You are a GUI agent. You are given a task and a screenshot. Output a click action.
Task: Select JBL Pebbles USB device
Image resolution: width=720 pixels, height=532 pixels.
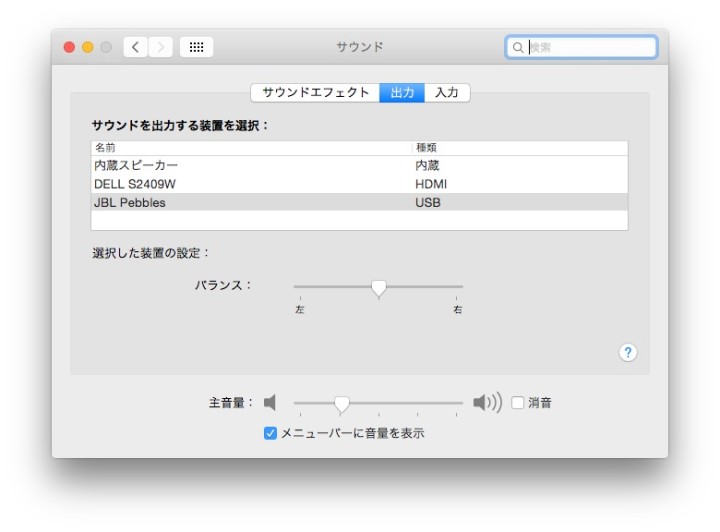130,202
